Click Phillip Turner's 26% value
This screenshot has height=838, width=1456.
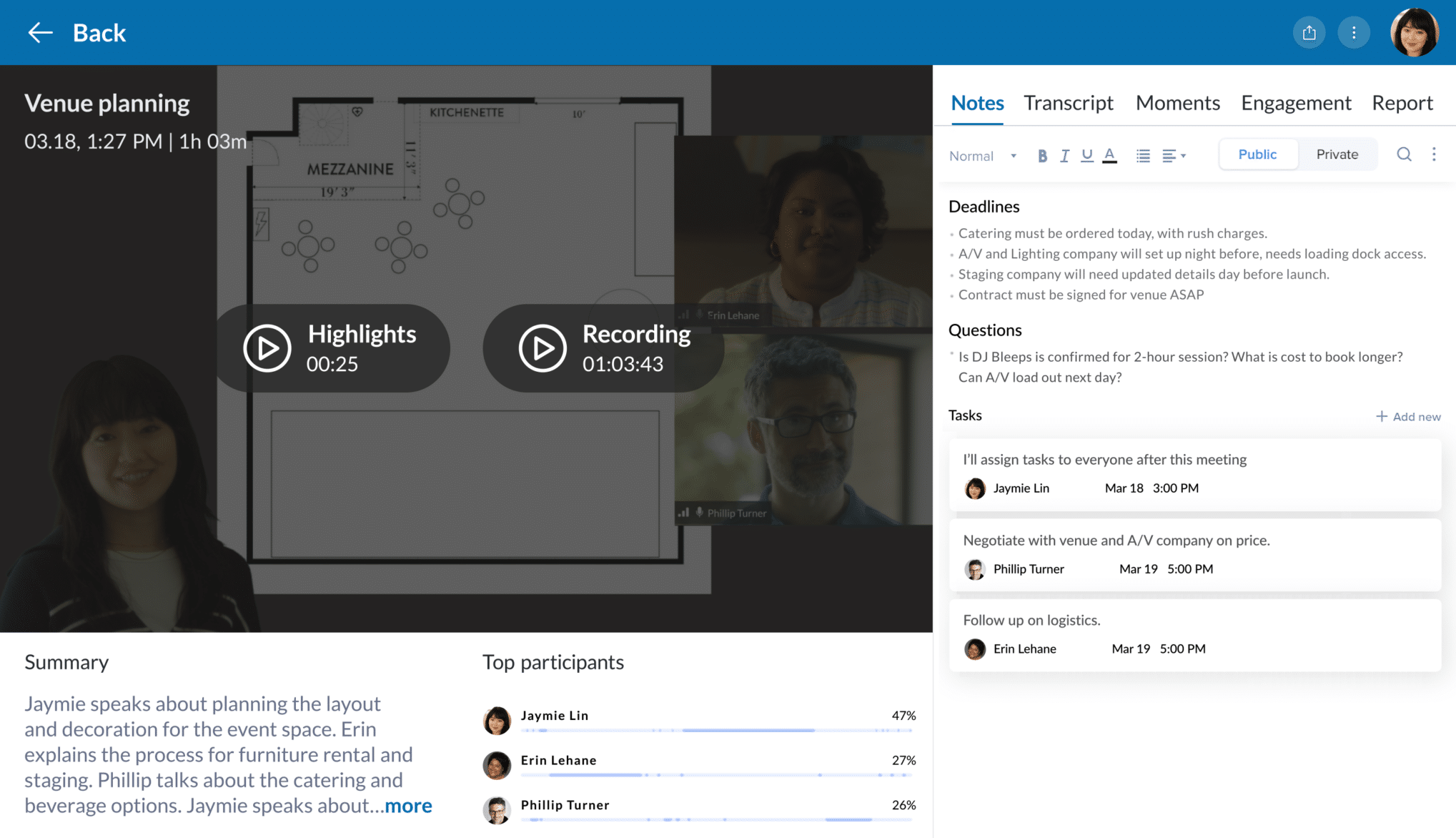click(903, 805)
